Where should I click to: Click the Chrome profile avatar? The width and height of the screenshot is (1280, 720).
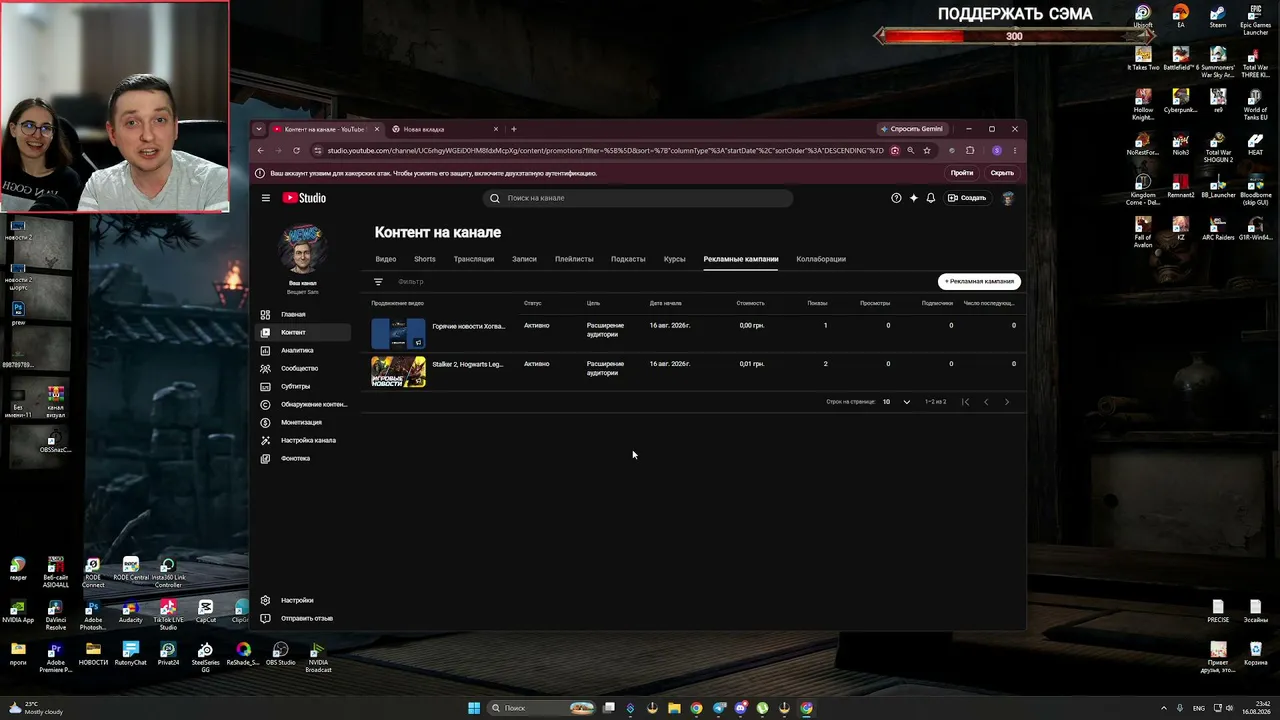point(997,151)
